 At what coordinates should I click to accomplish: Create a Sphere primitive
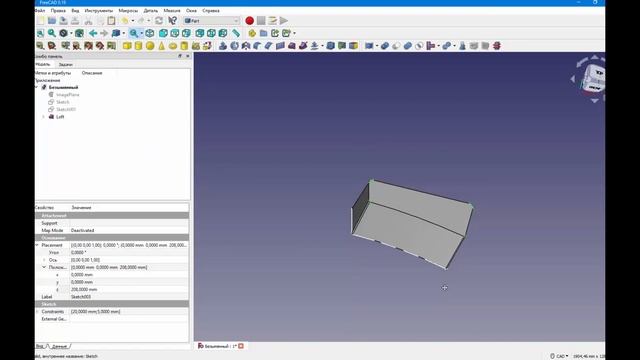150,46
